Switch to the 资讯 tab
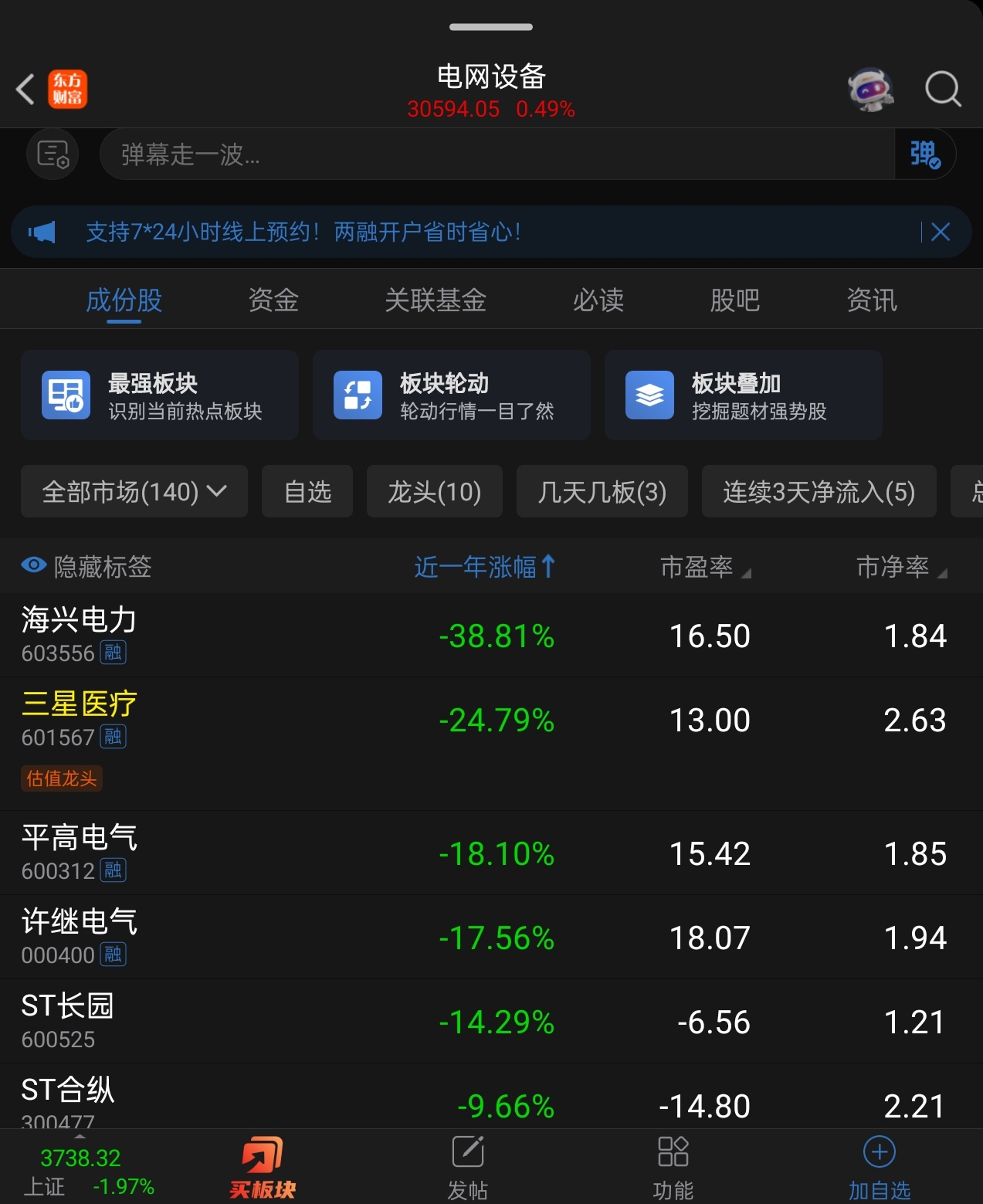This screenshot has height=1204, width=983. [x=872, y=300]
